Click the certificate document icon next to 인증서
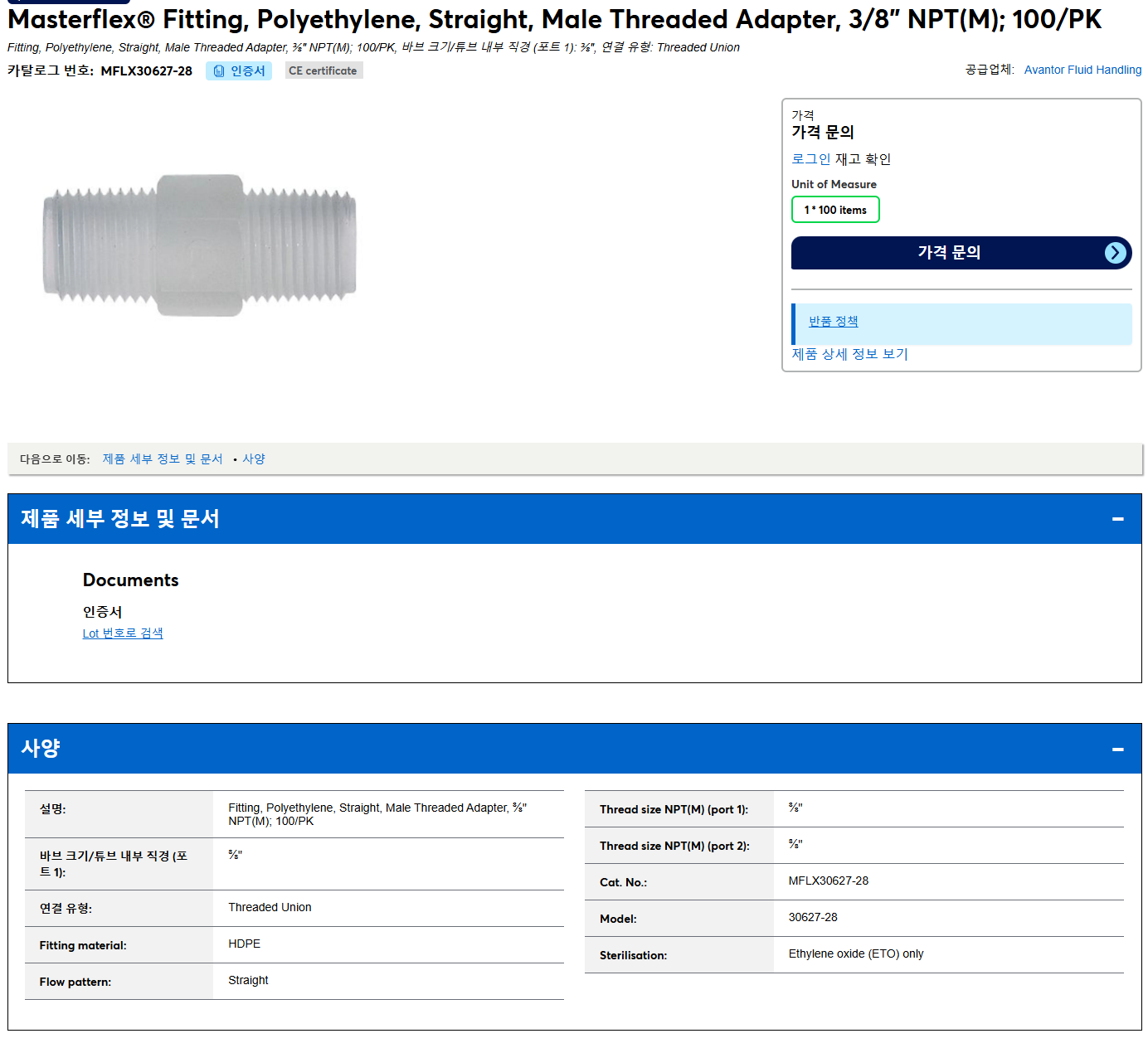This screenshot has width=1148, height=1048. 219,71
